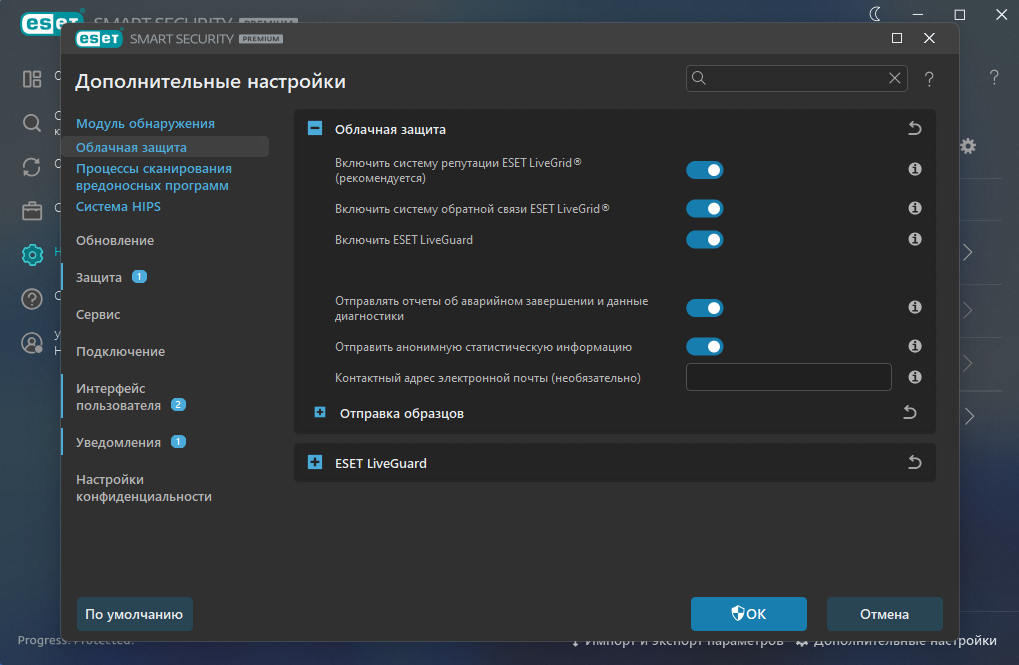
Task: Reset ESET LiveGuard section to defaults
Action: click(915, 462)
